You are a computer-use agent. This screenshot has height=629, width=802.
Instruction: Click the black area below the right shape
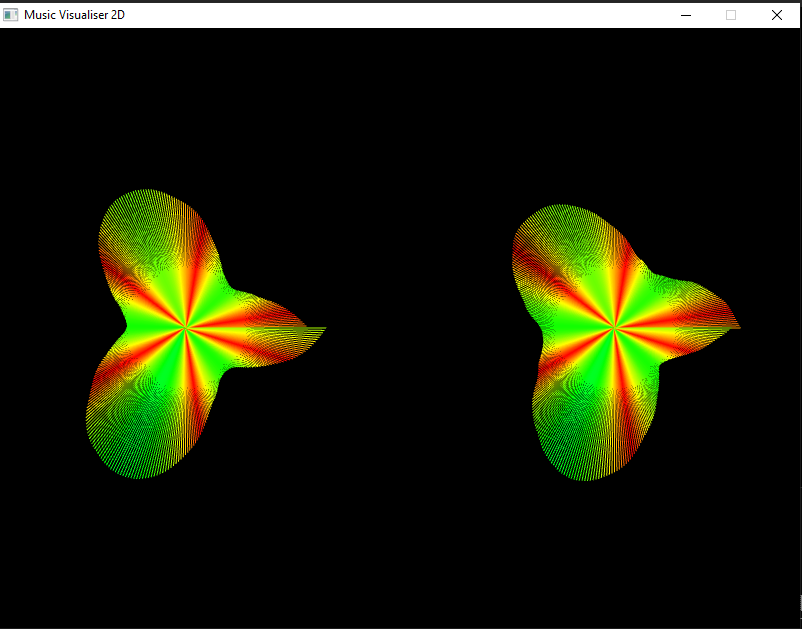click(x=600, y=550)
